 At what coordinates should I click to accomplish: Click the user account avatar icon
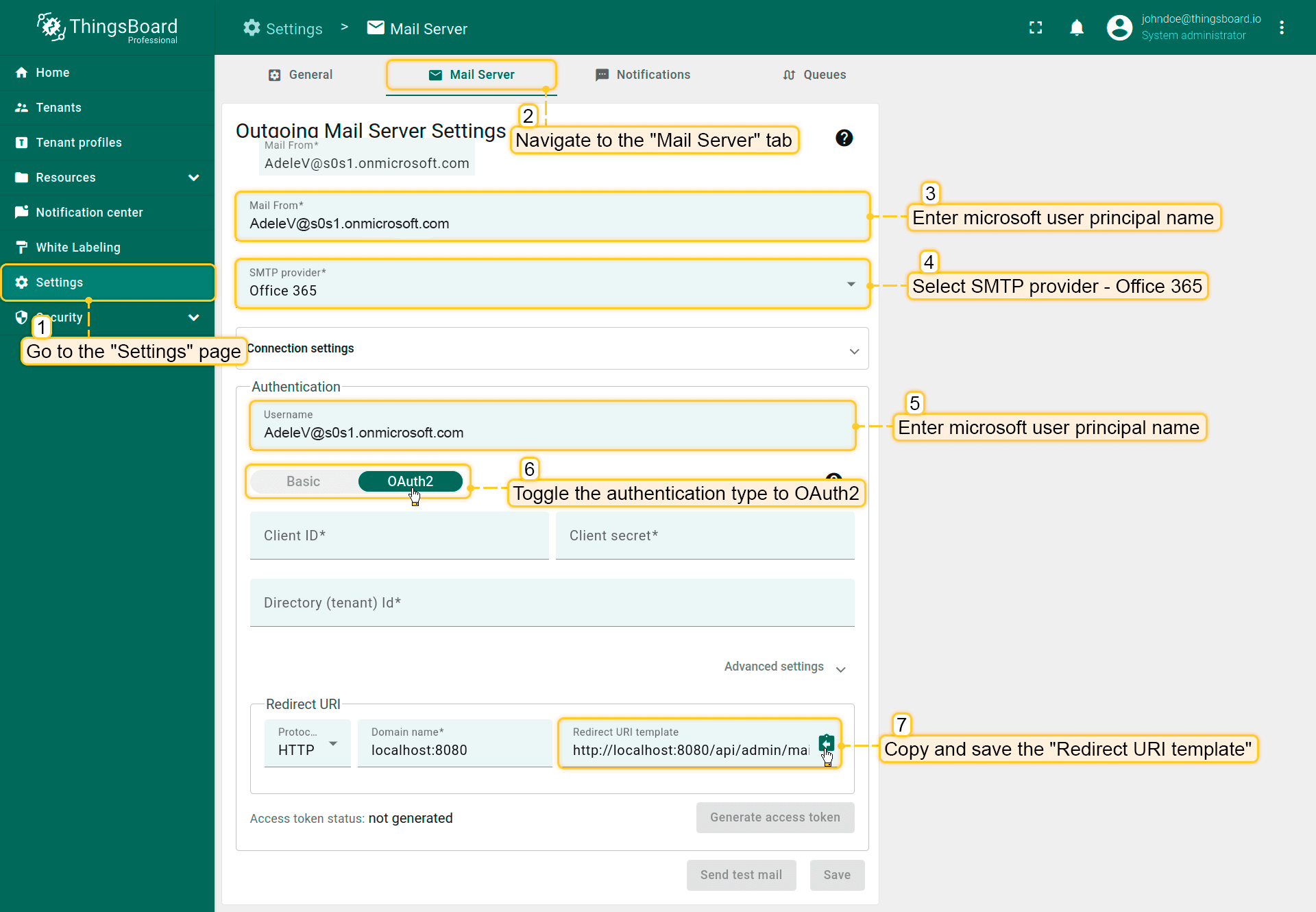pyautogui.click(x=1119, y=27)
